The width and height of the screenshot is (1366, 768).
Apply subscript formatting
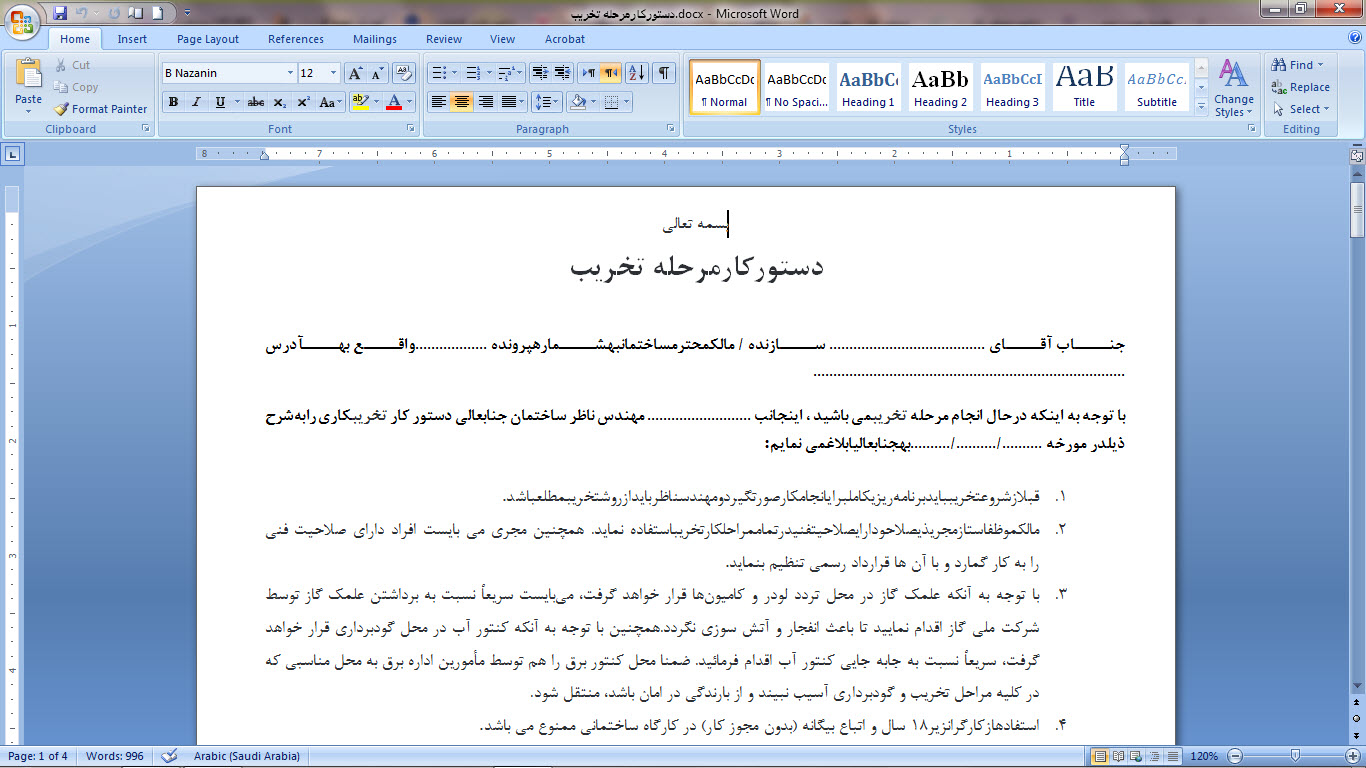(280, 102)
